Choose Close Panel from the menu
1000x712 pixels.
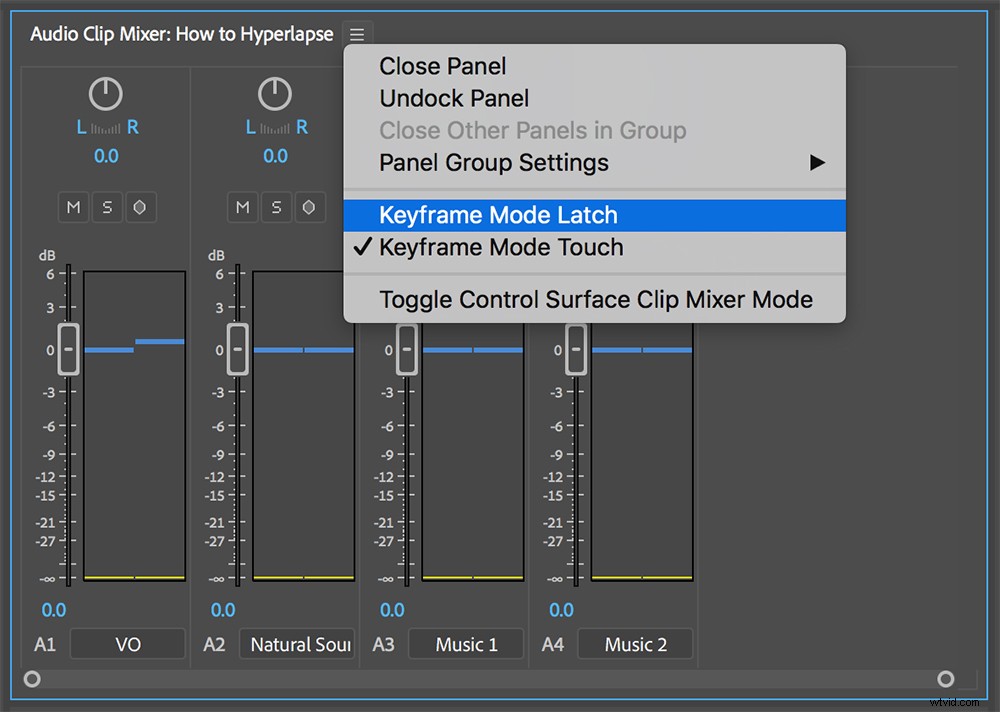442,66
